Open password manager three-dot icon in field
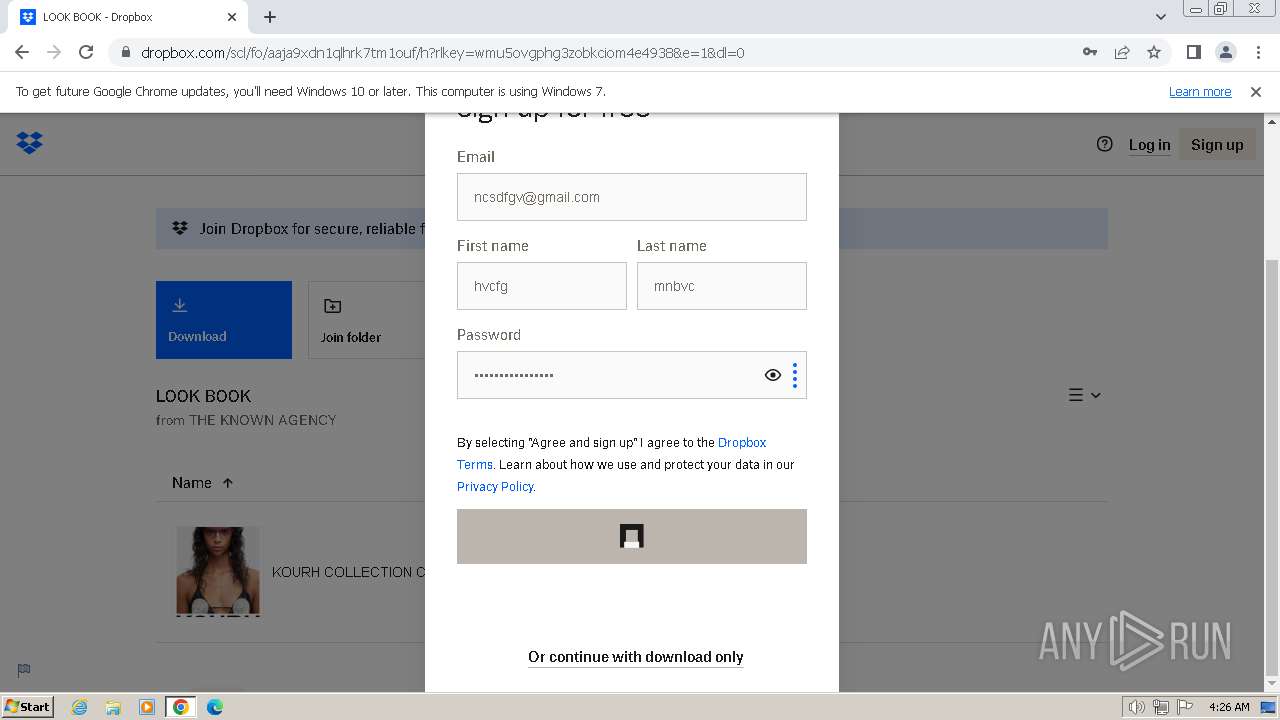This screenshot has height=720, width=1280. (x=795, y=375)
